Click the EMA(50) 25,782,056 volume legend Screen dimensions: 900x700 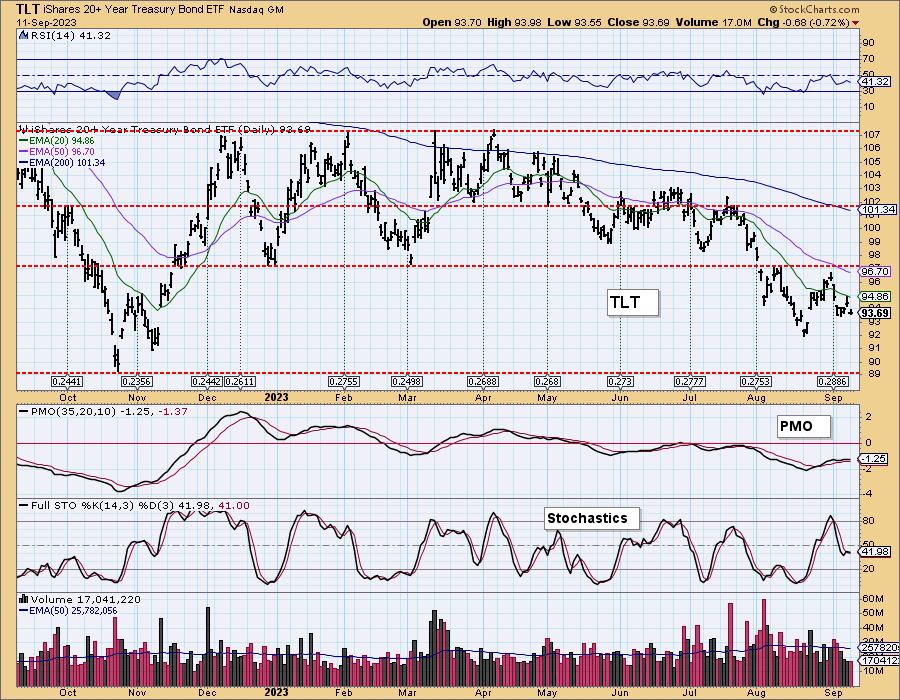coord(73,610)
